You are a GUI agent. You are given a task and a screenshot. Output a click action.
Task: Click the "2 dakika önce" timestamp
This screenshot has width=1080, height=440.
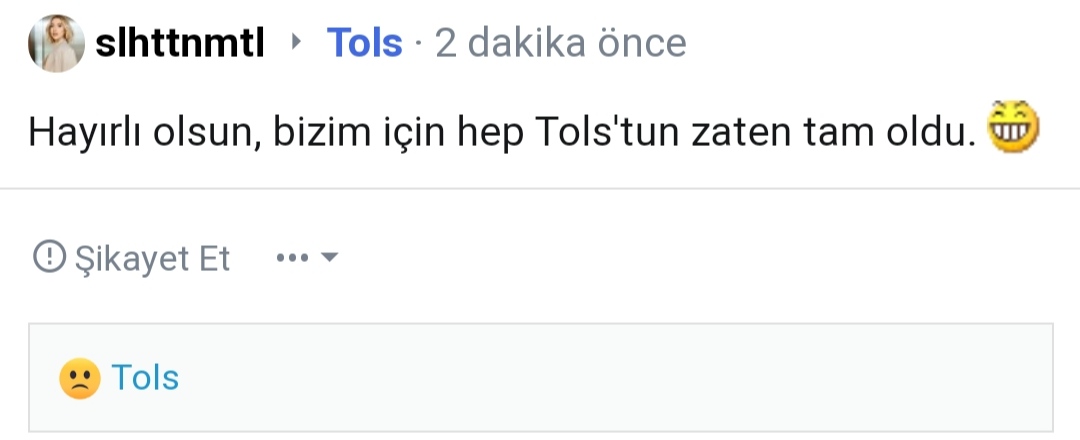(x=560, y=44)
